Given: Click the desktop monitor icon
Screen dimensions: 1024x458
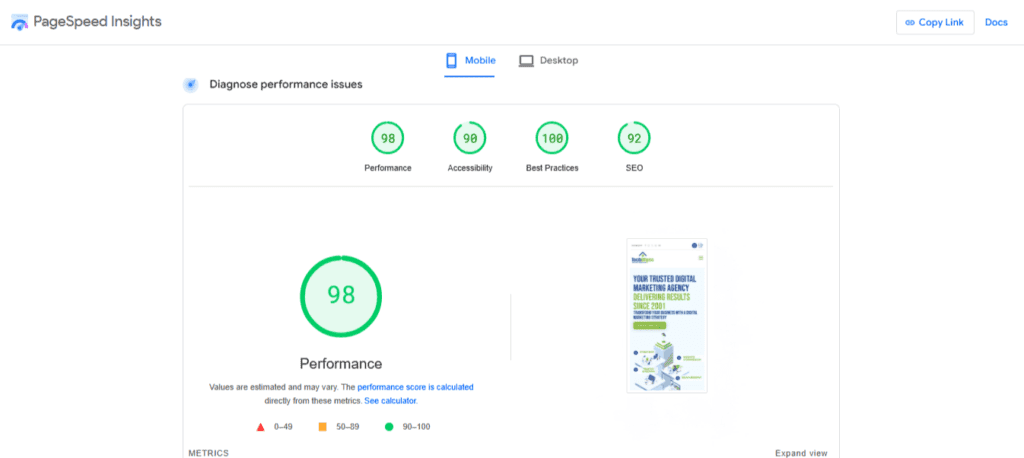Looking at the screenshot, I should coord(526,61).
